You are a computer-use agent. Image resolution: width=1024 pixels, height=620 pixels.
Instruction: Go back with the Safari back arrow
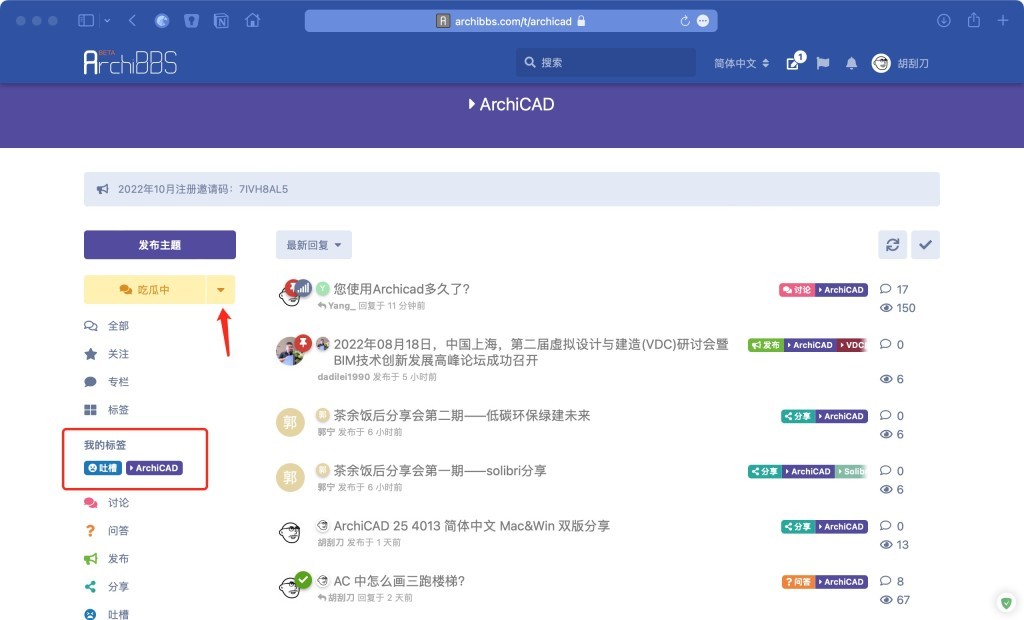click(x=132, y=21)
